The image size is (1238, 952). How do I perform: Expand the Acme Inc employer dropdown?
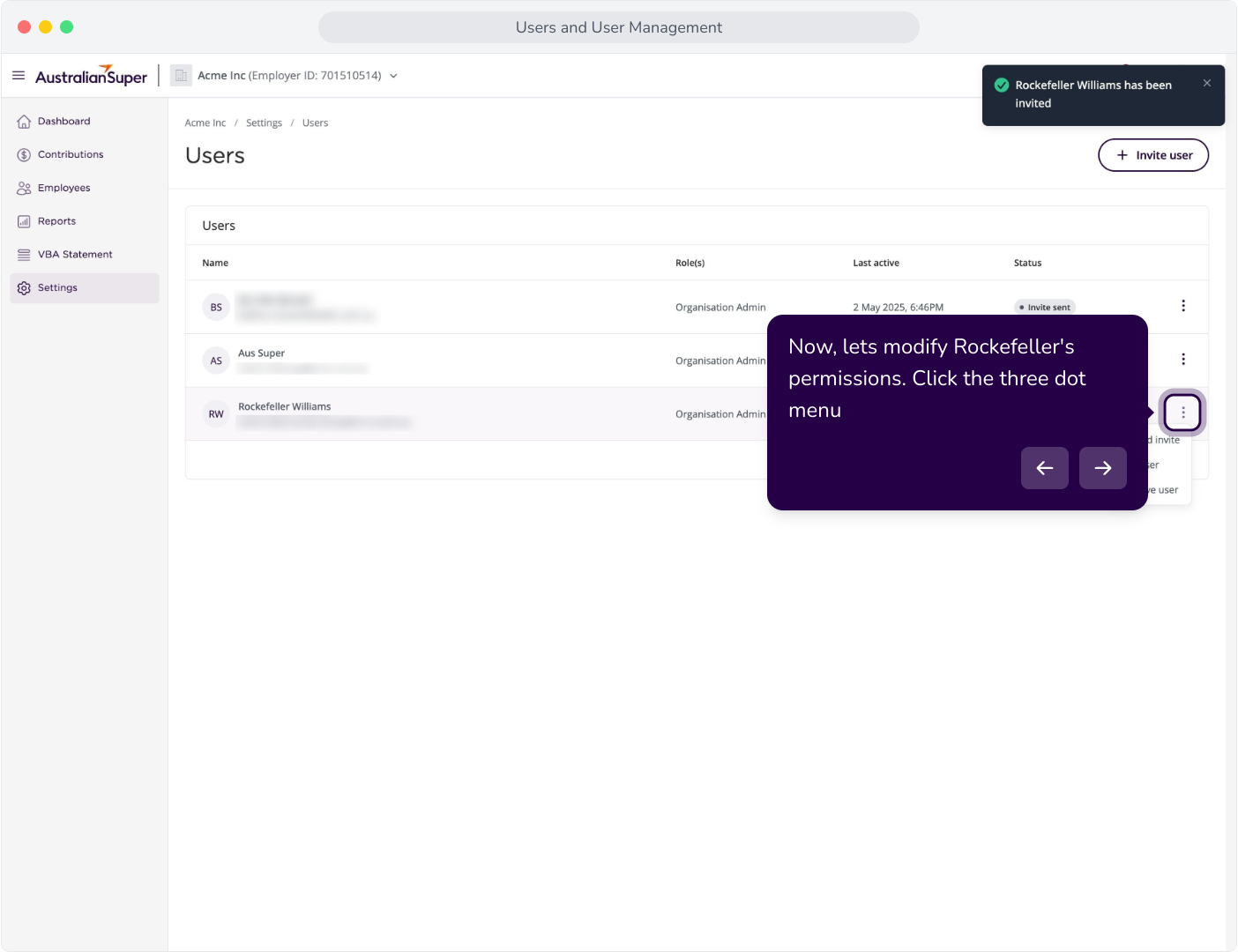click(x=393, y=76)
